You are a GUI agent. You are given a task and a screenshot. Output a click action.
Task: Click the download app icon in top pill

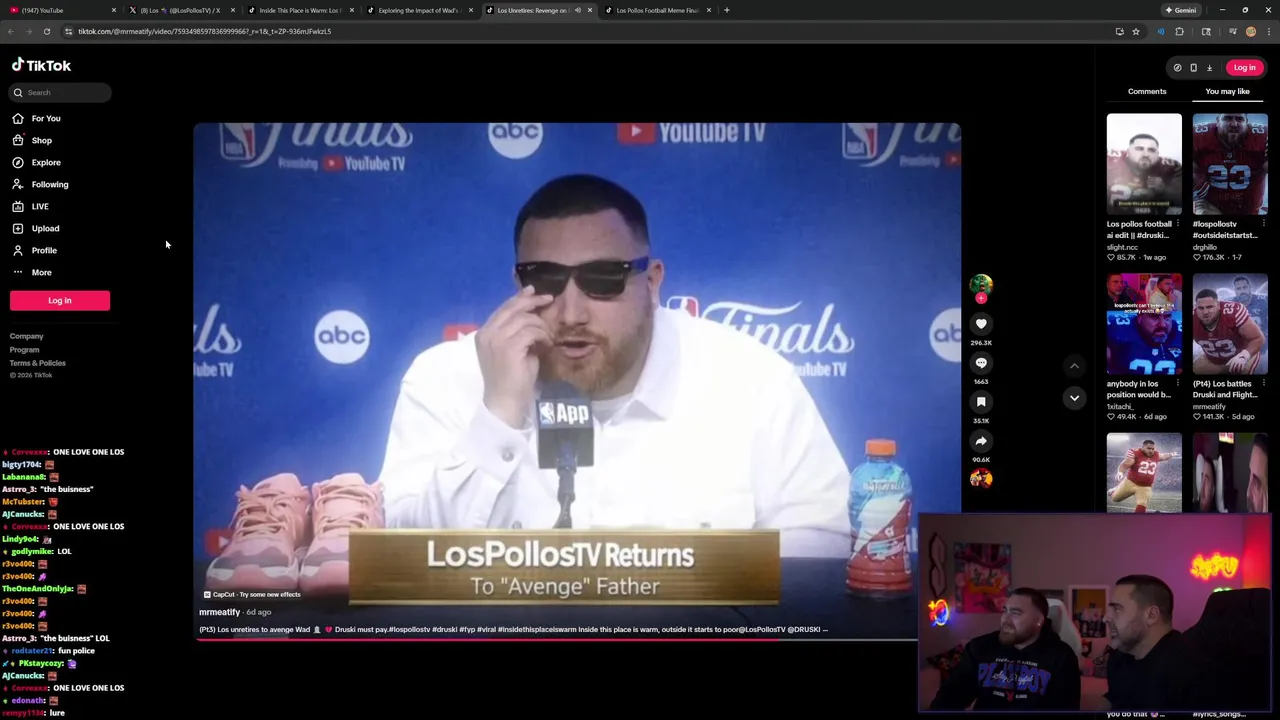click(1209, 67)
